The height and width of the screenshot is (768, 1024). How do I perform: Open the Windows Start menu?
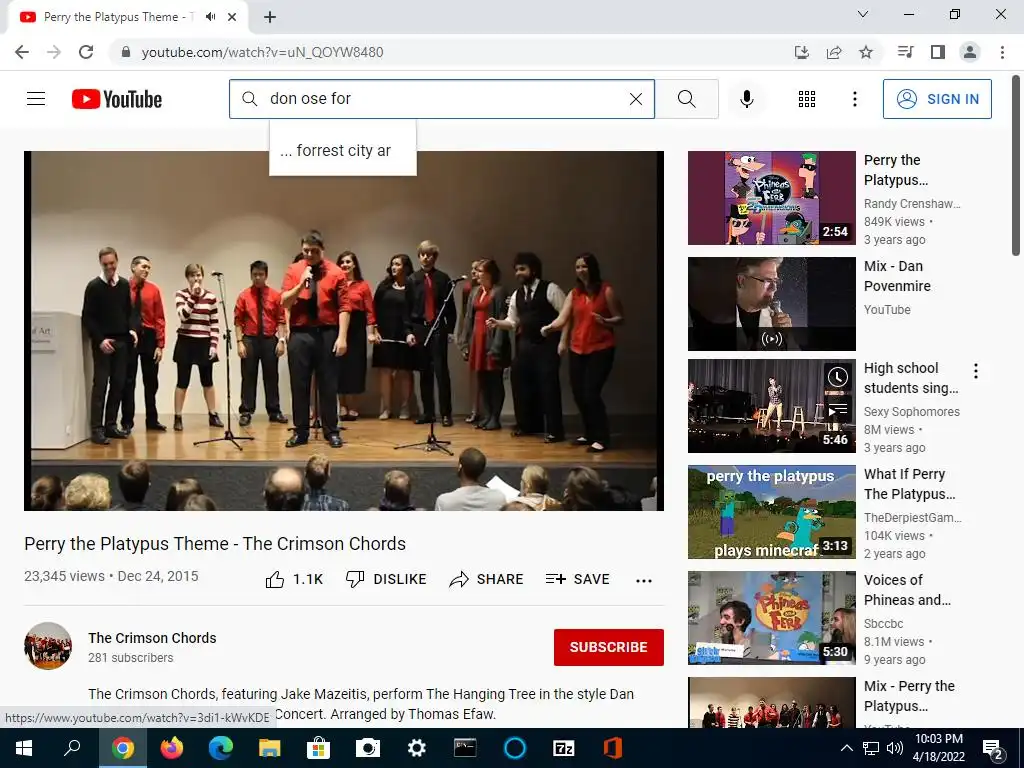point(24,748)
